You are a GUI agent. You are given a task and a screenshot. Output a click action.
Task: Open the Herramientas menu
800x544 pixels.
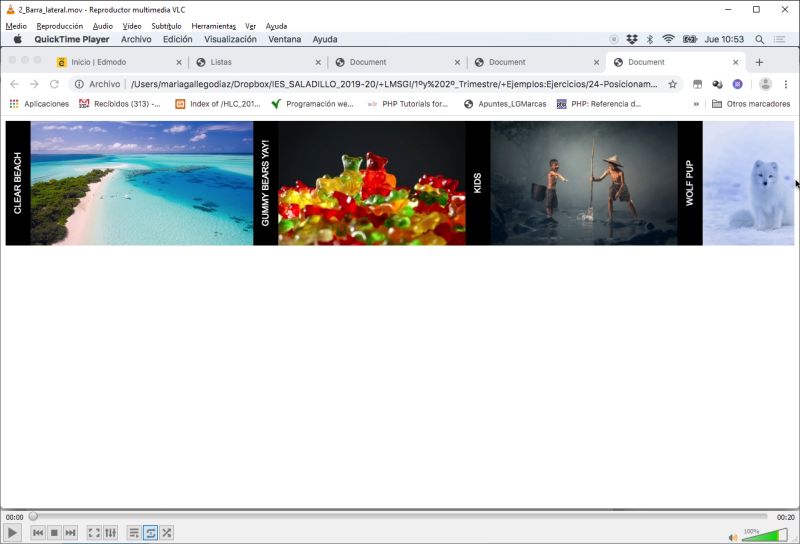[213, 26]
